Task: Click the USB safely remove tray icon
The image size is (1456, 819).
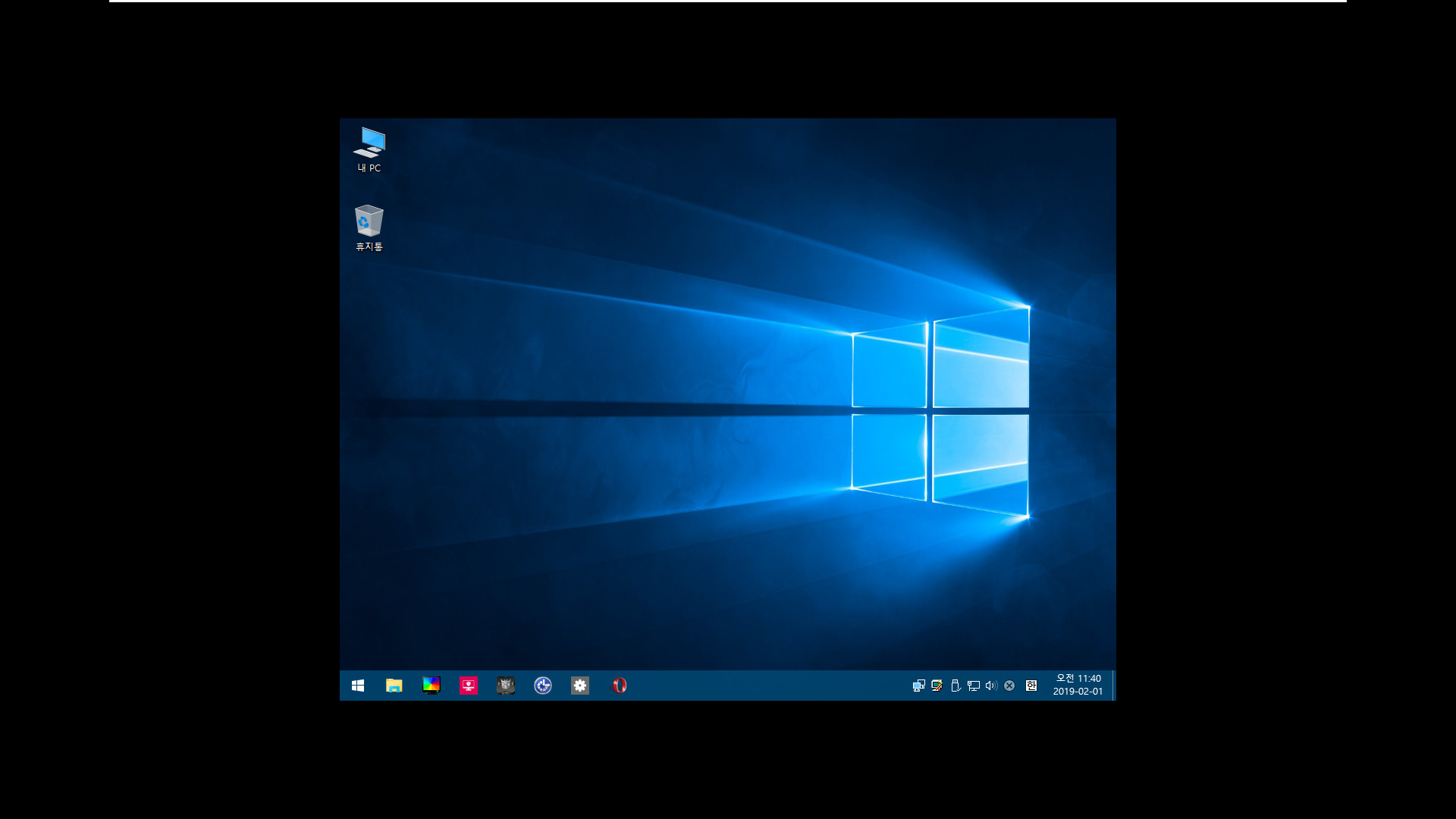Action: click(955, 686)
